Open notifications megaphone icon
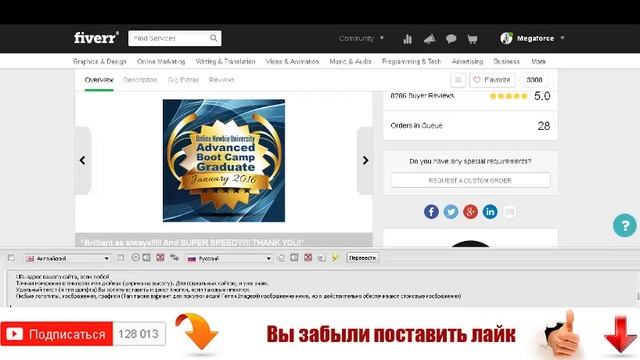Screen dimensions: 640x360 (x=429, y=39)
